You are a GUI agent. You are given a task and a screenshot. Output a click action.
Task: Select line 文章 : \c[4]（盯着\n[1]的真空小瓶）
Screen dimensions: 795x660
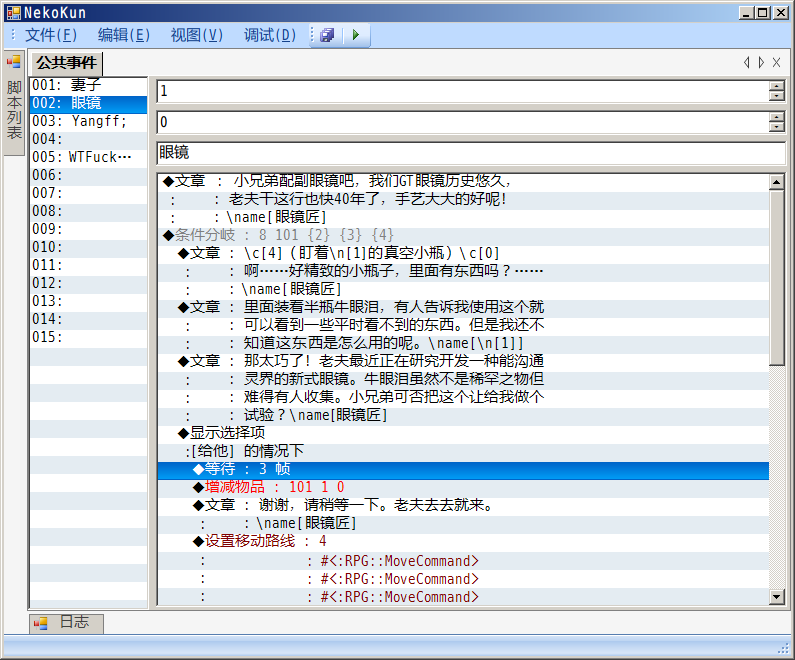point(463,253)
